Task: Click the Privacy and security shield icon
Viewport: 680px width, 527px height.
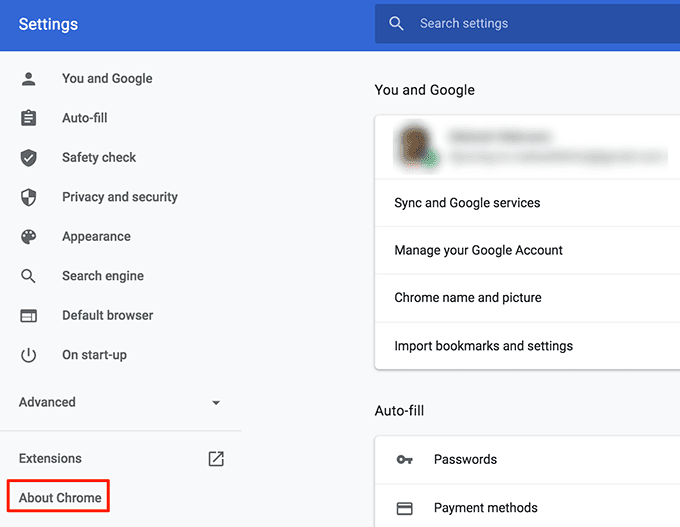Action: pyautogui.click(x=28, y=197)
